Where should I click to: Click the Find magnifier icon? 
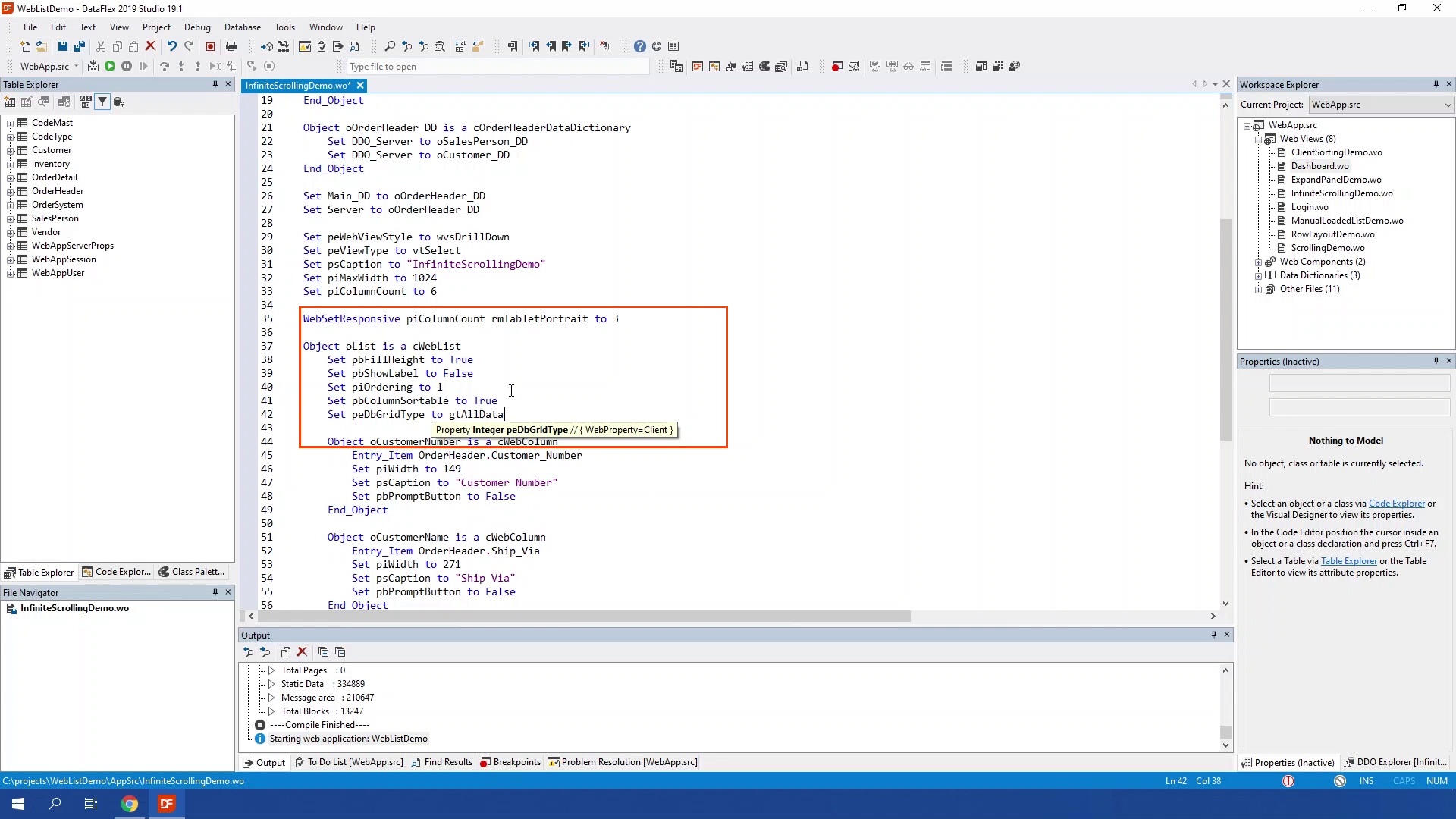(390, 47)
